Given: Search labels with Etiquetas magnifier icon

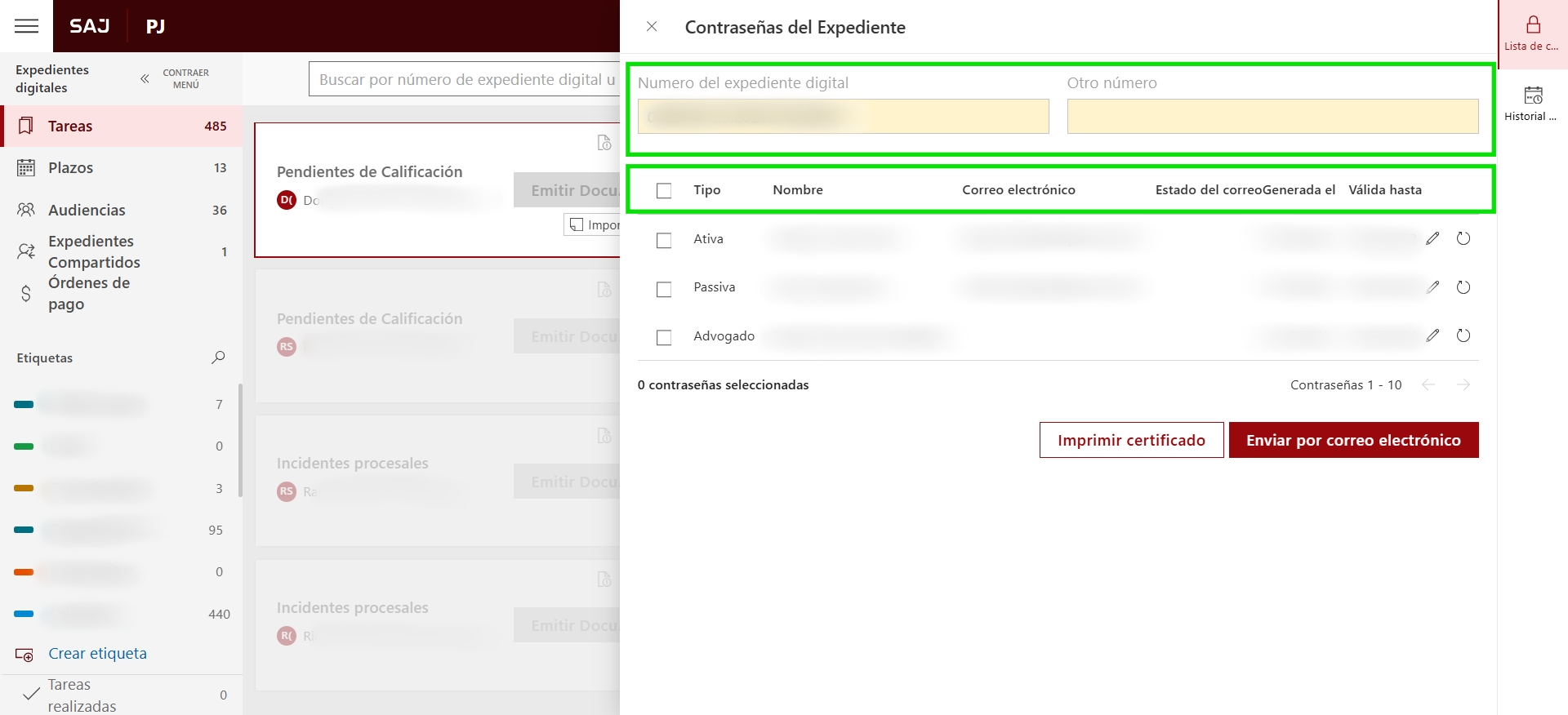Looking at the screenshot, I should pyautogui.click(x=218, y=357).
